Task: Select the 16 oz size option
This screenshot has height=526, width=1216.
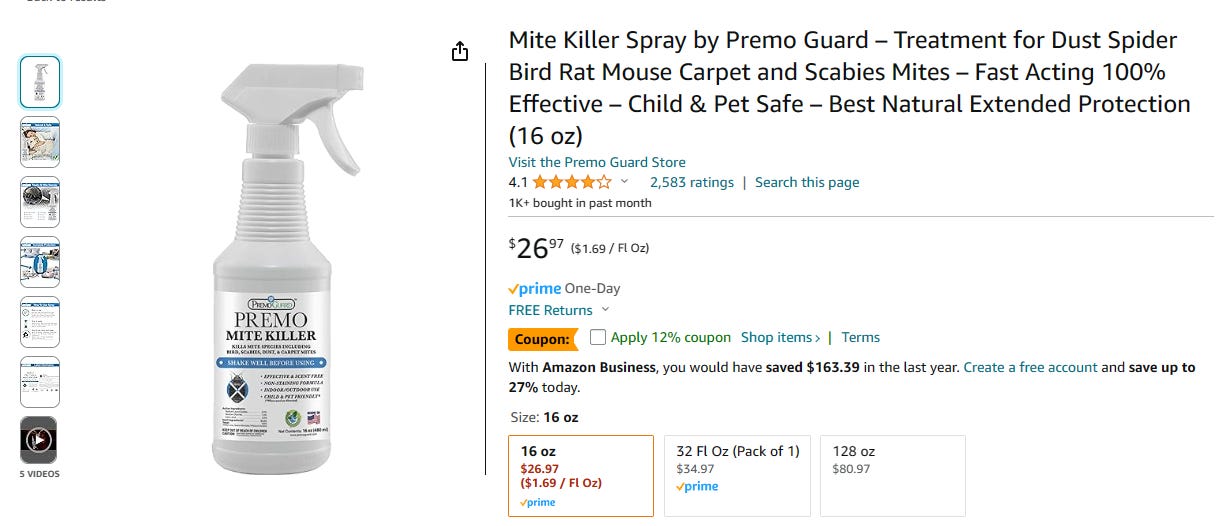Action: 580,475
